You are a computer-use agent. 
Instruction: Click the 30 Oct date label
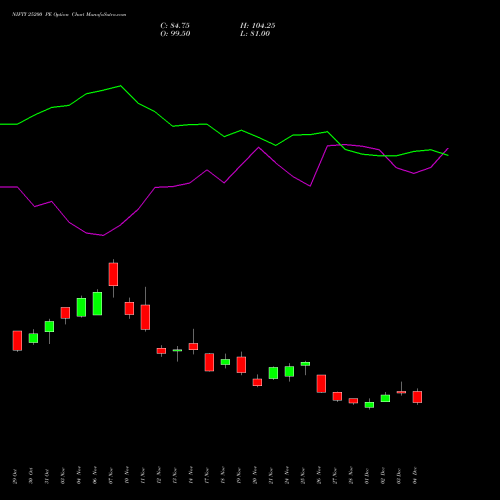click(31, 476)
